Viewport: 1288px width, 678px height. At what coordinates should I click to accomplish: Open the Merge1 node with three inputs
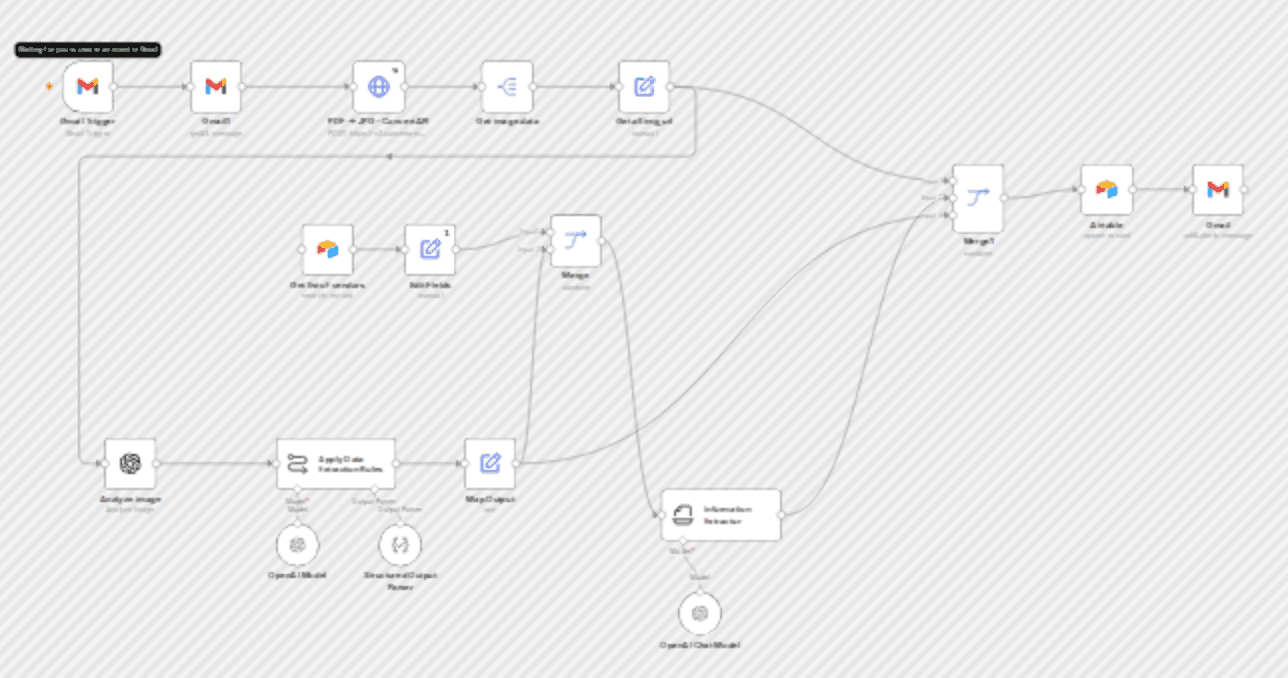pyautogui.click(x=977, y=198)
